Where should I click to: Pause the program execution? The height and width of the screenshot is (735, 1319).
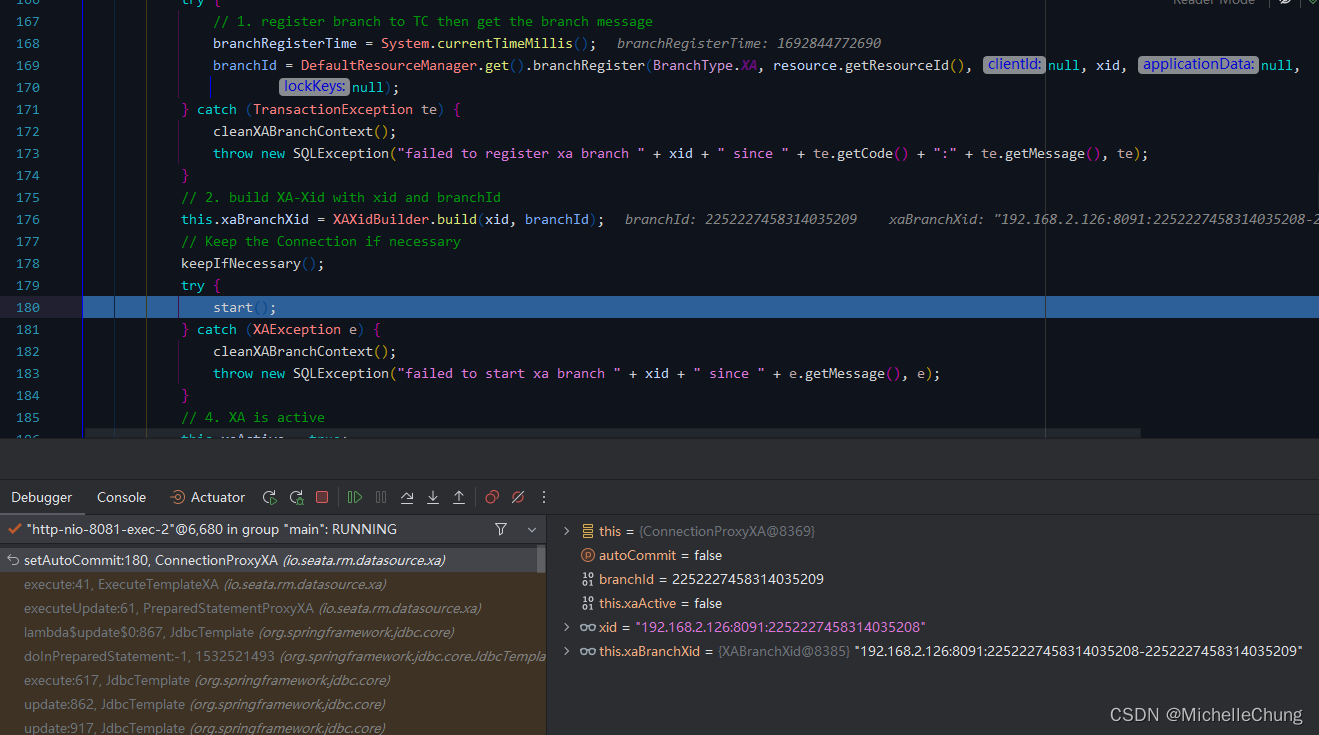381,497
